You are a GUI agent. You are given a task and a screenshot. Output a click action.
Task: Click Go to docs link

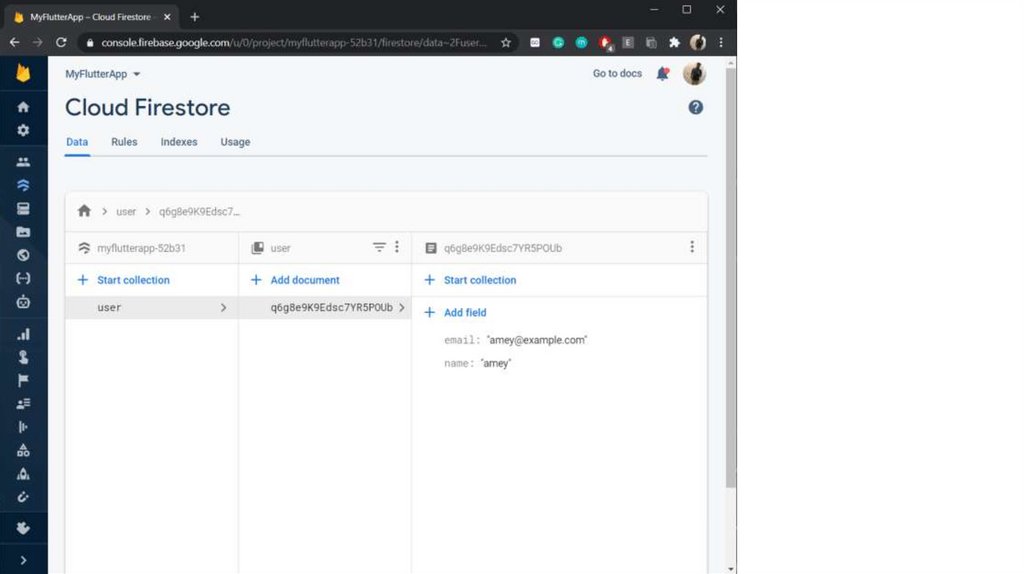pos(617,74)
